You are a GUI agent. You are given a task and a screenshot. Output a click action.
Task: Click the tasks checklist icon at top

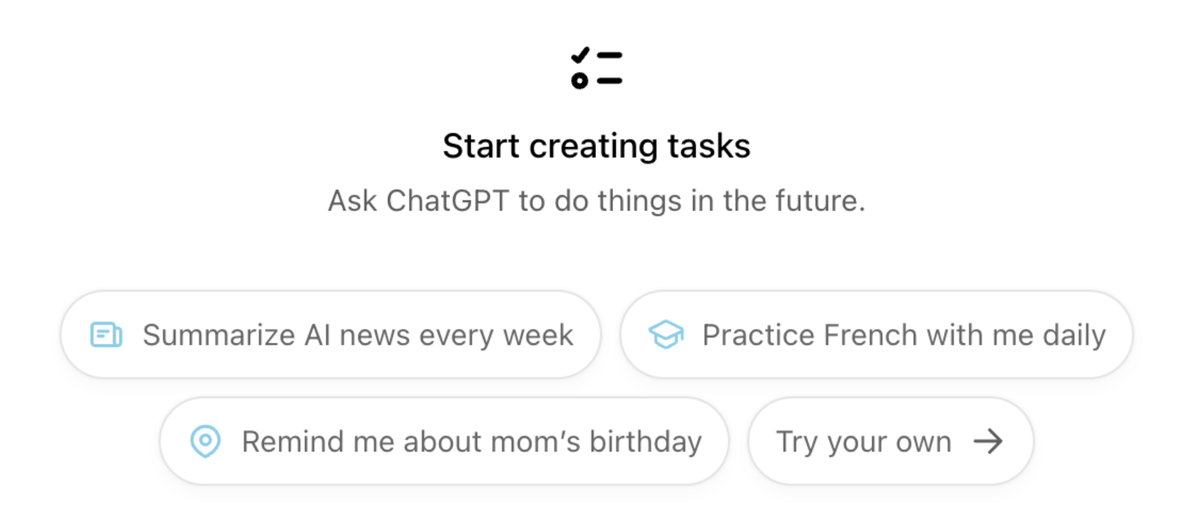(596, 68)
